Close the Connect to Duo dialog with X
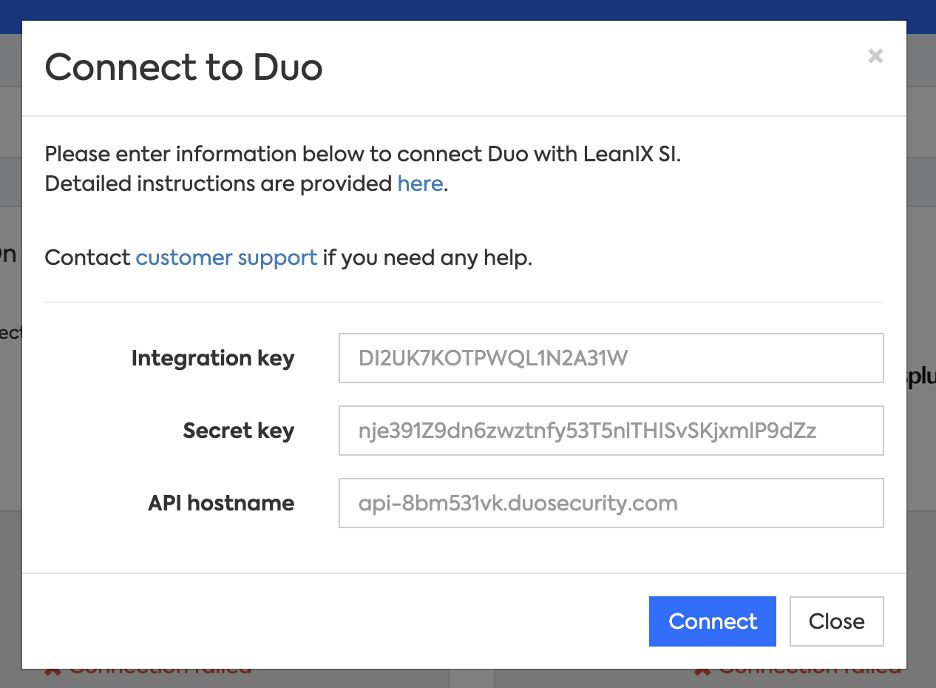This screenshot has width=936, height=688. click(x=875, y=56)
